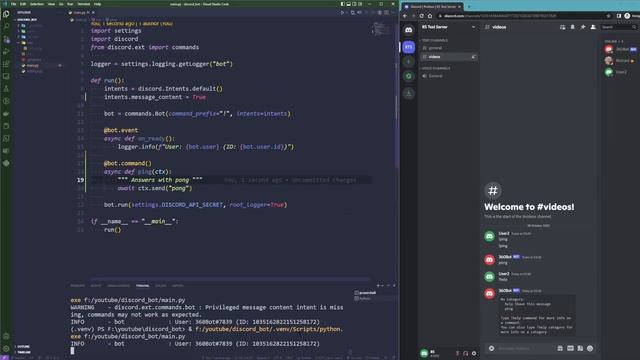This screenshot has width=640, height=360.
Task: Open the Source Control view in VS Code
Action: tap(6, 39)
